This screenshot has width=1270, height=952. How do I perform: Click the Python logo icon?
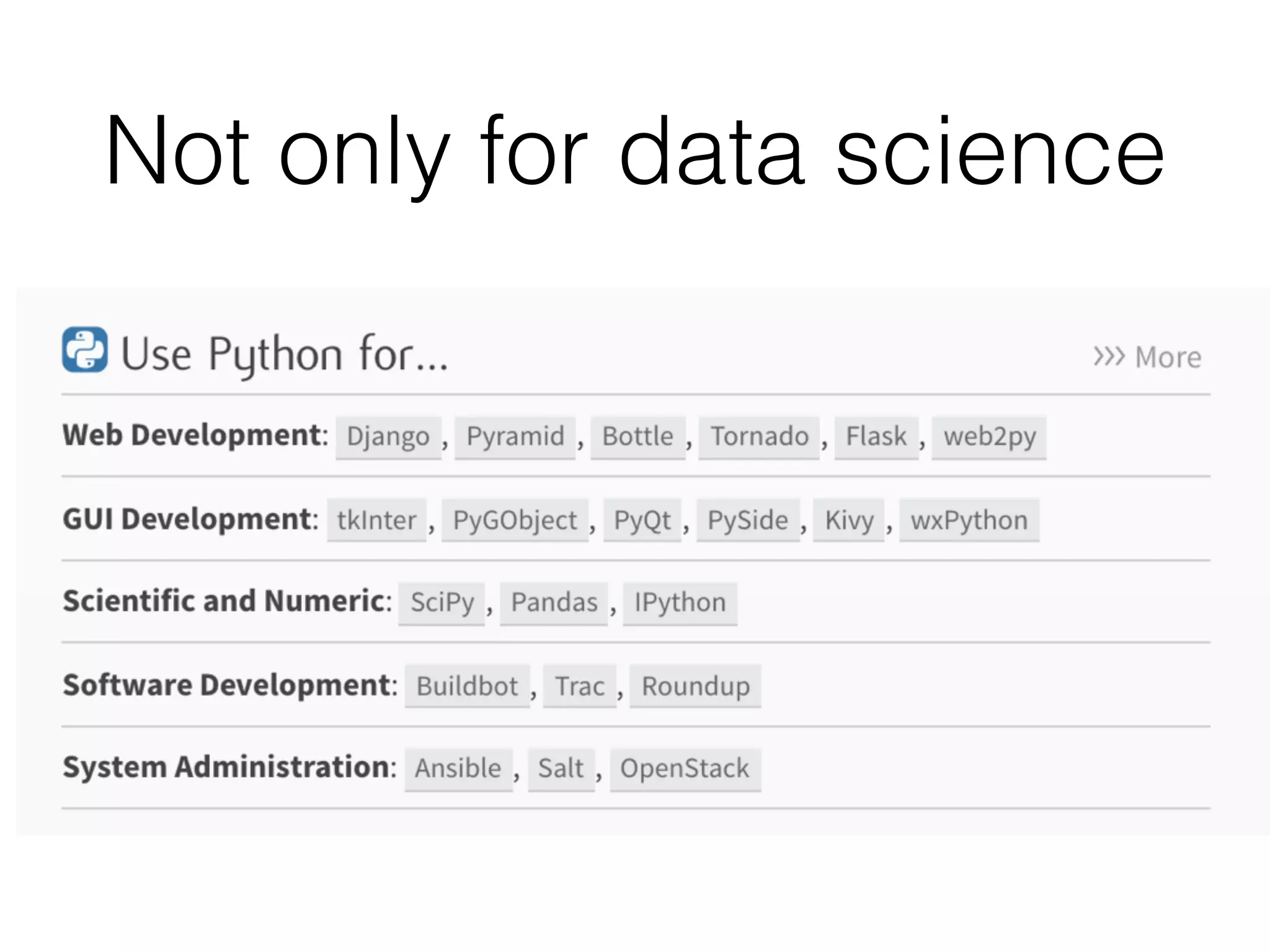tap(85, 350)
